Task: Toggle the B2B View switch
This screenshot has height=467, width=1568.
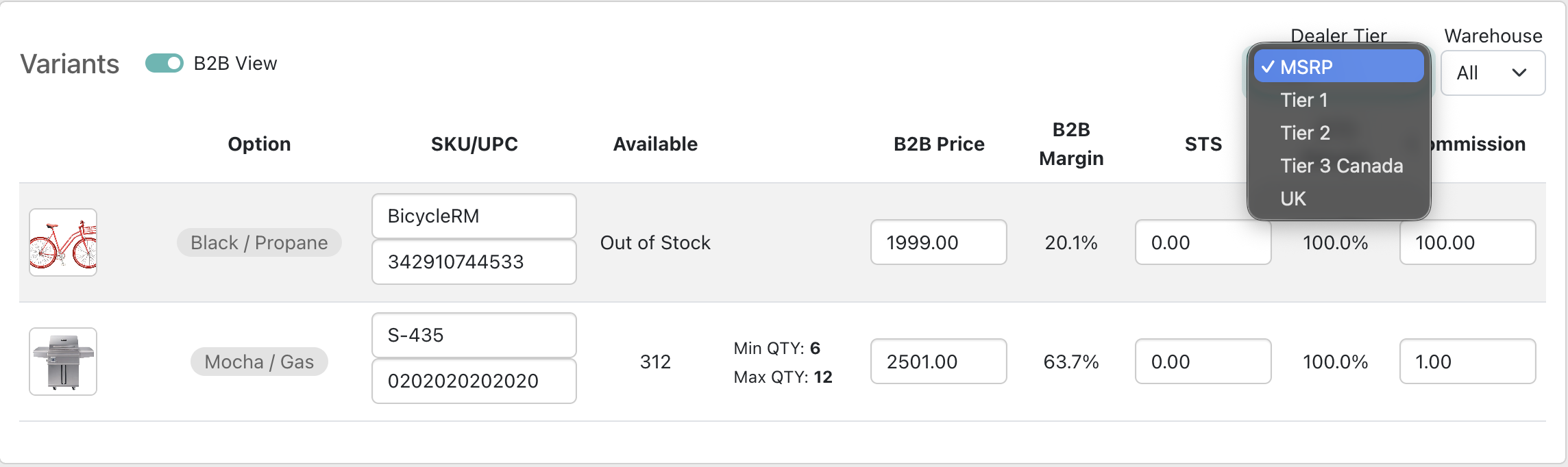Action: coord(164,64)
